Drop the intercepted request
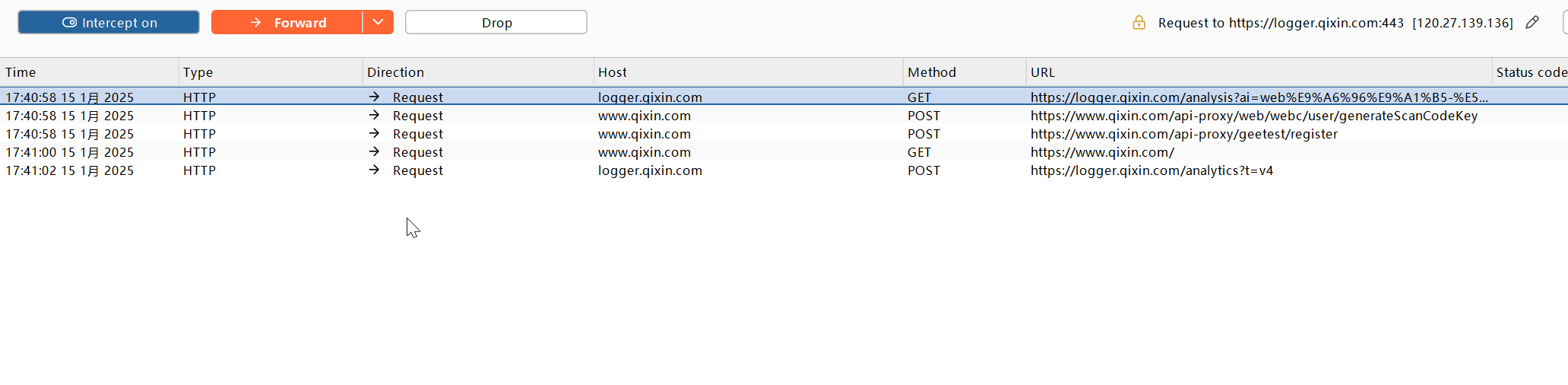Viewport: 1568px width, 385px height. [x=496, y=23]
